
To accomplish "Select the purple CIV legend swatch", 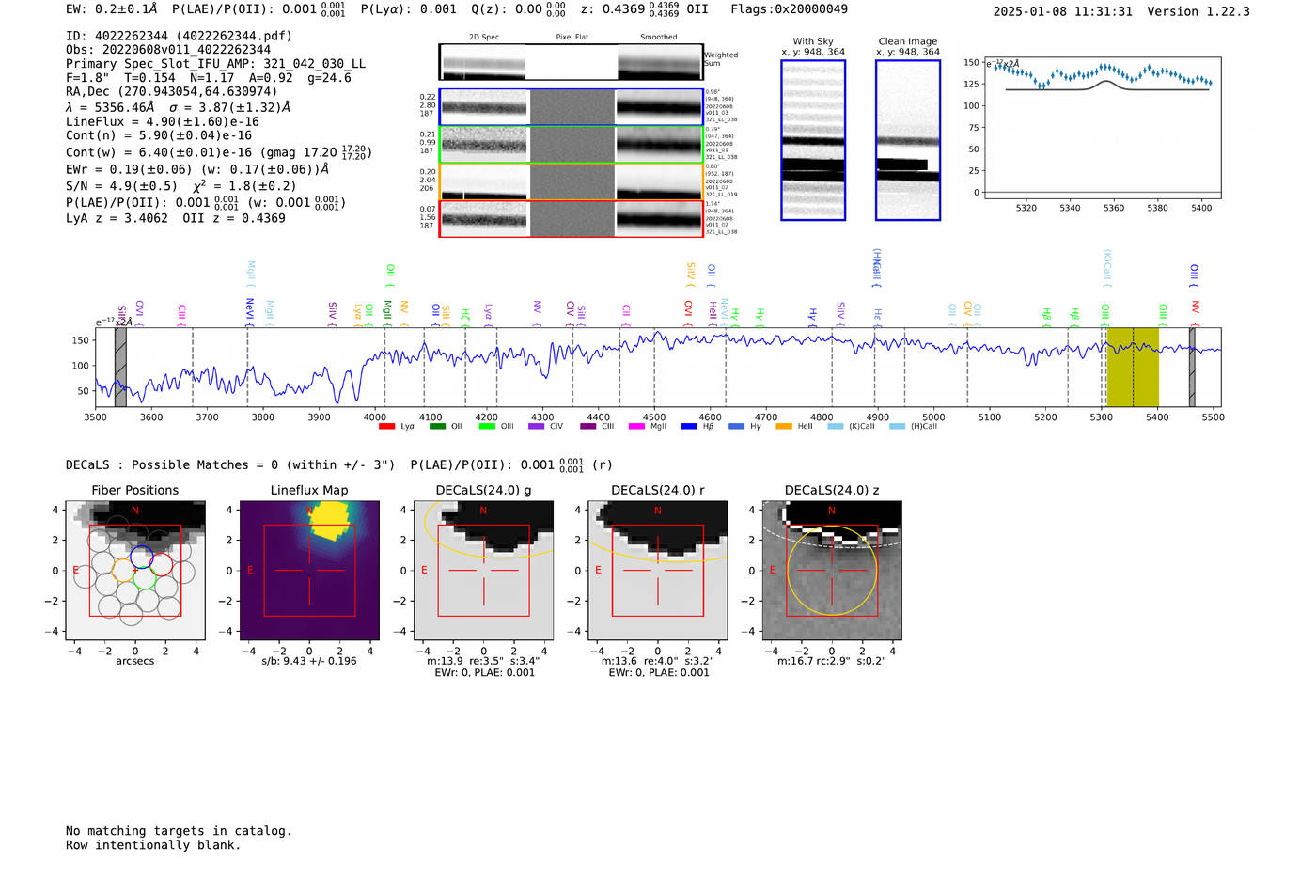I will (537, 427).
